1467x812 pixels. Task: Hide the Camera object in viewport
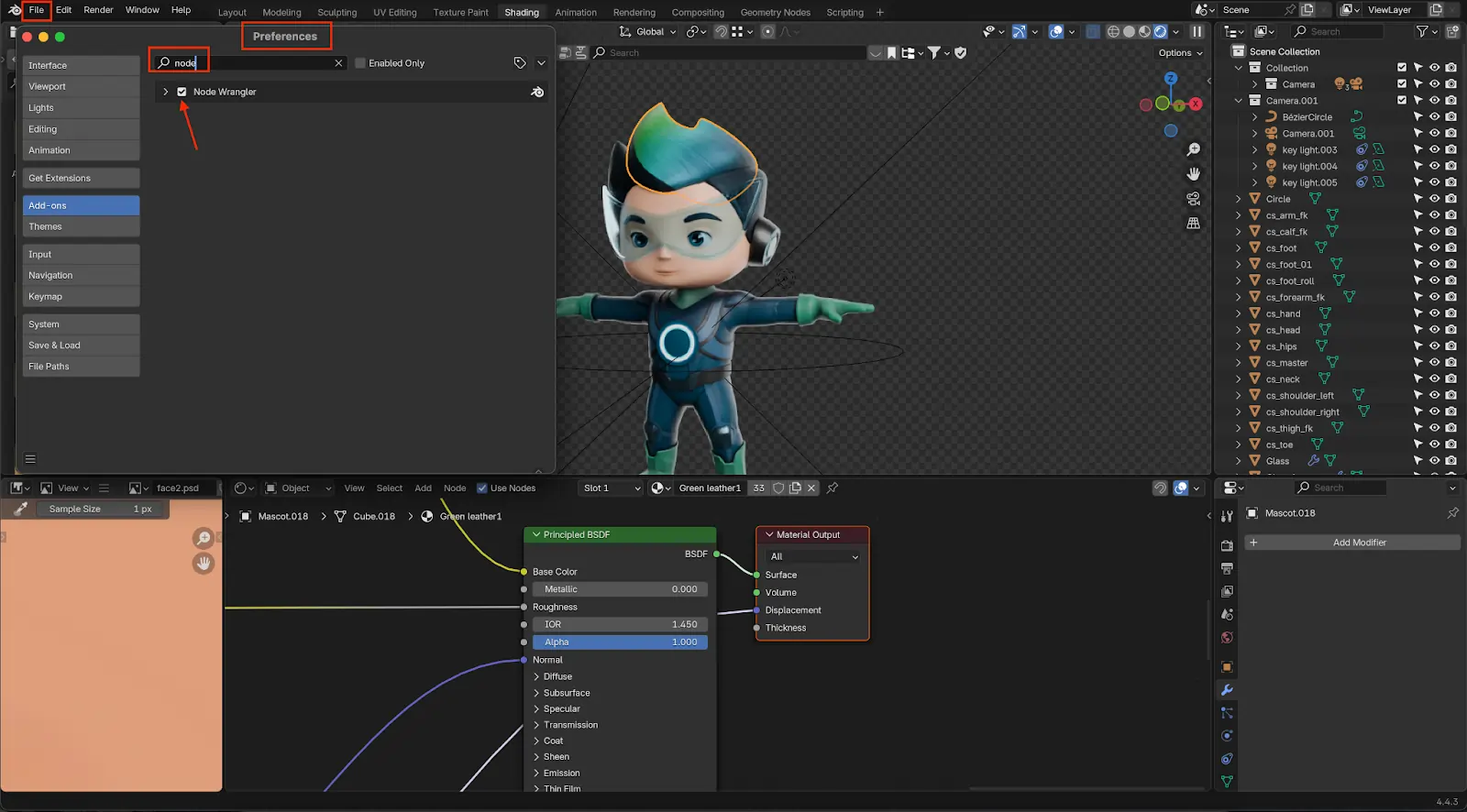coord(1434,84)
